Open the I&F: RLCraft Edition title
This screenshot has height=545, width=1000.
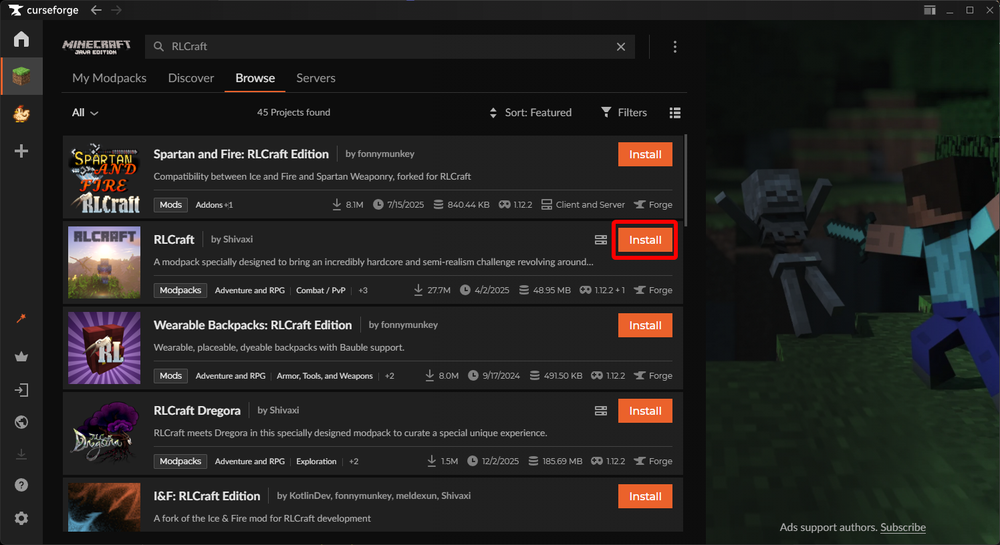pos(207,496)
